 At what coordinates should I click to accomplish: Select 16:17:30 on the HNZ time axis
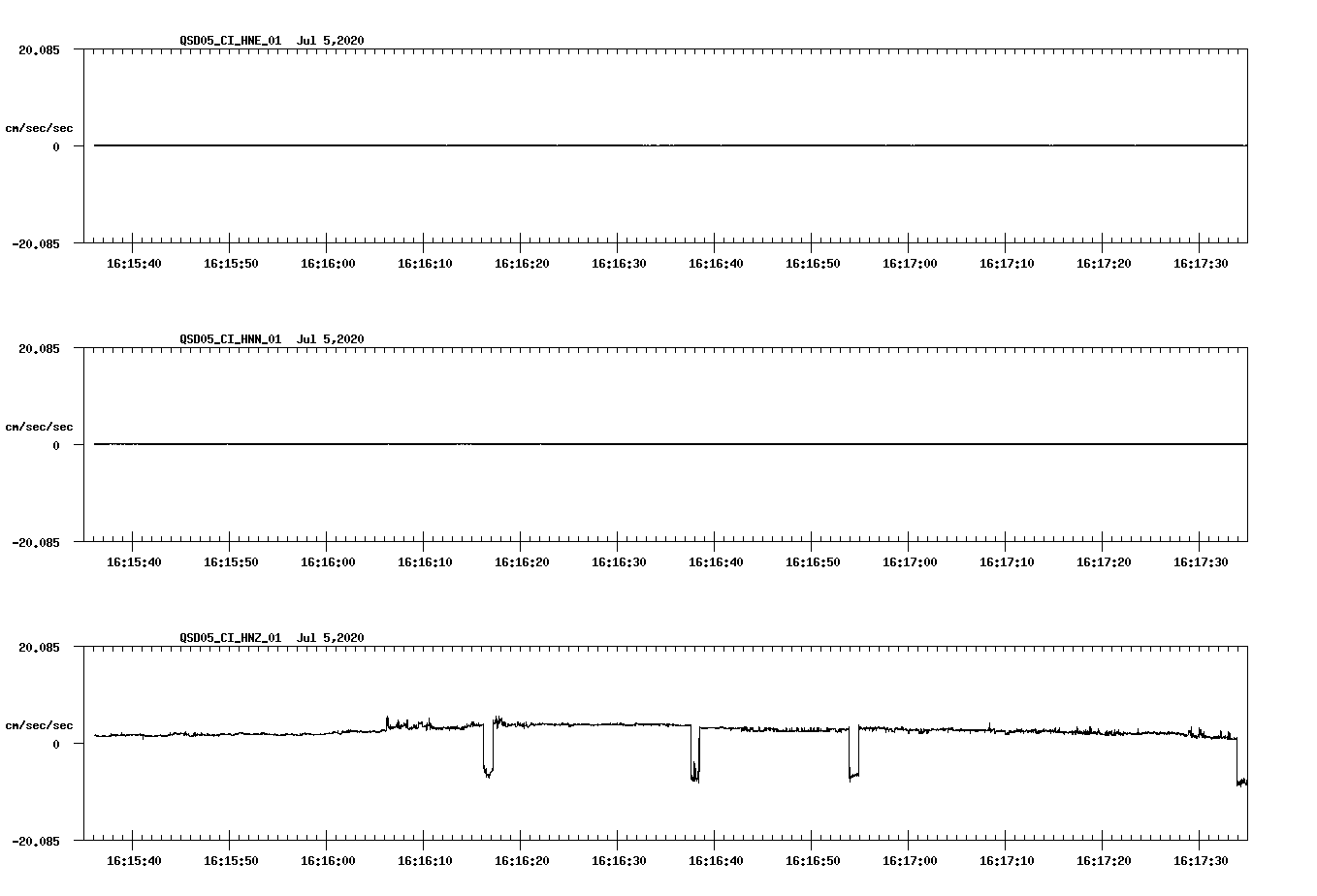1201,861
